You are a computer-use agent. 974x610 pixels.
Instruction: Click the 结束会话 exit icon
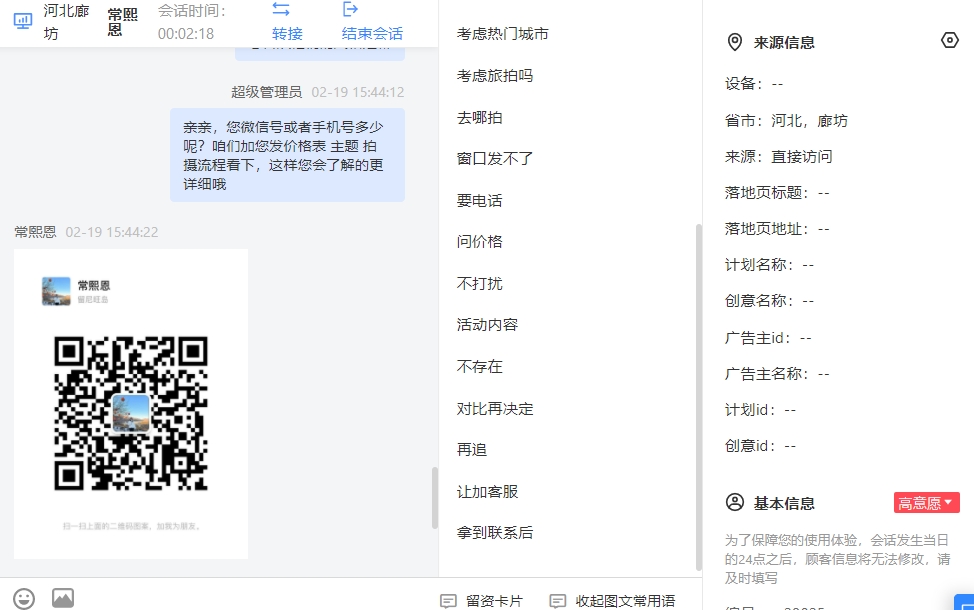[x=350, y=9]
